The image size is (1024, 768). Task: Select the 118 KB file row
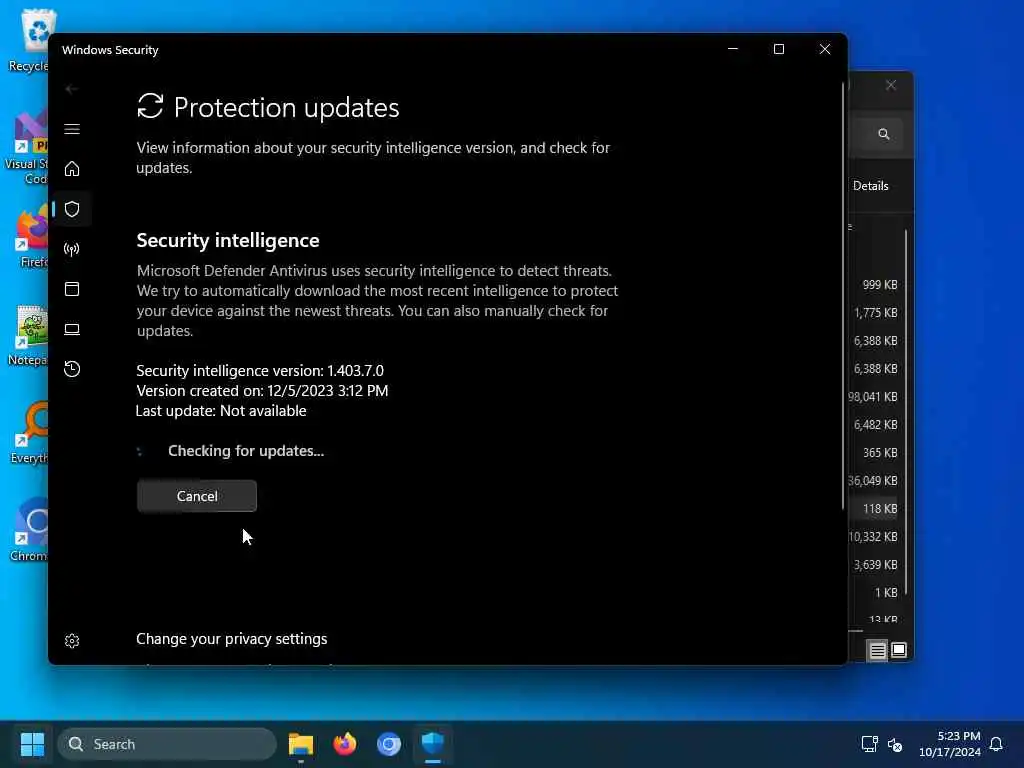pyautogui.click(x=873, y=508)
